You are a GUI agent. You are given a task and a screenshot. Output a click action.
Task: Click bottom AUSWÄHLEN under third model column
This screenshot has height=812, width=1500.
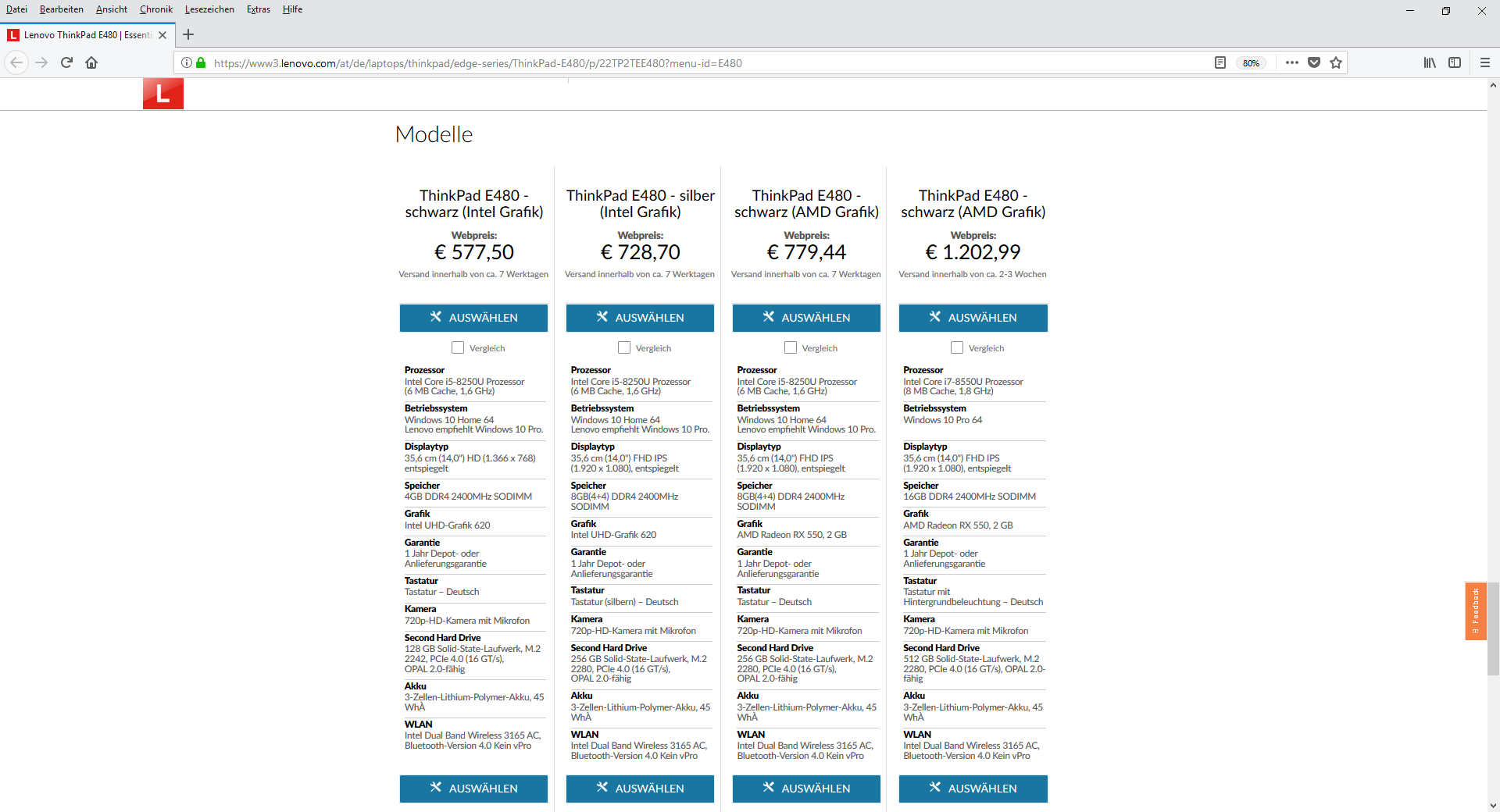tap(806, 789)
